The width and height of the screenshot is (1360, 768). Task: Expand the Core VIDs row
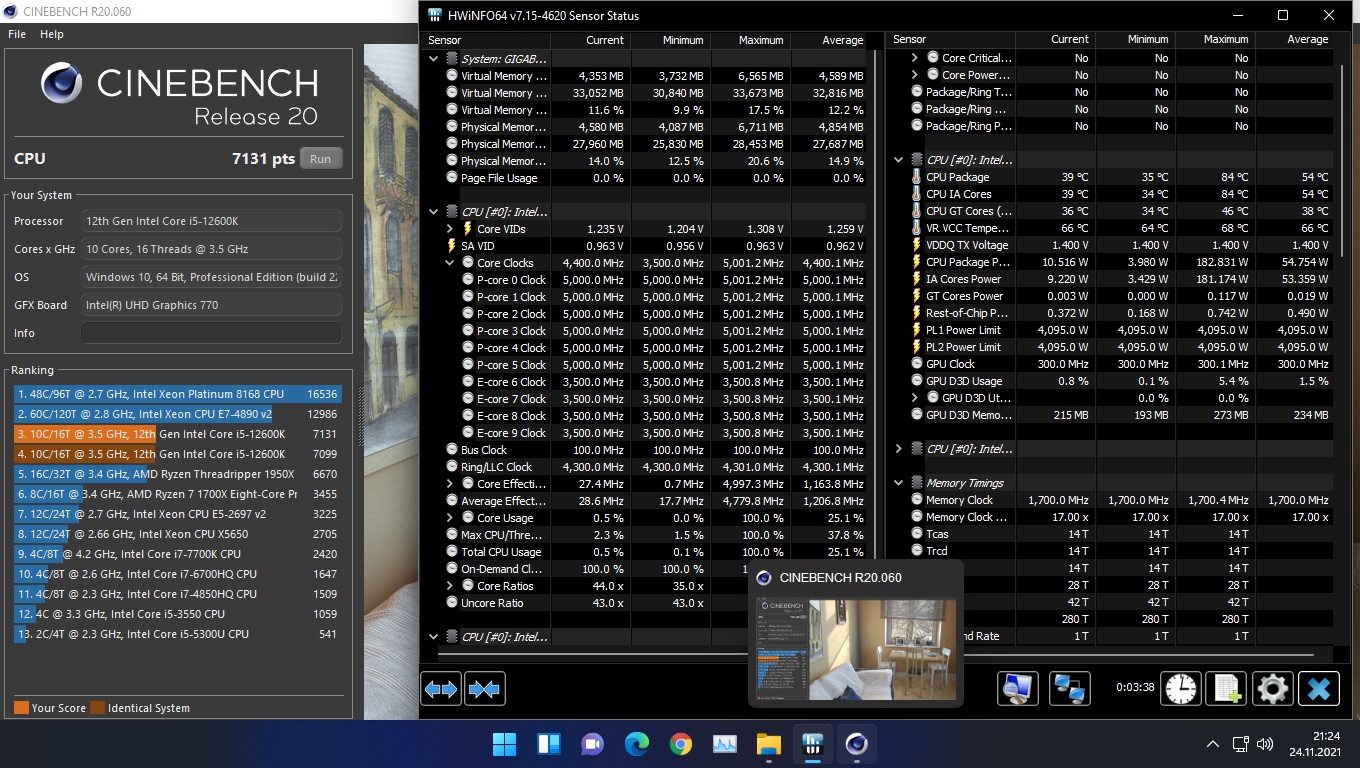[x=450, y=229]
